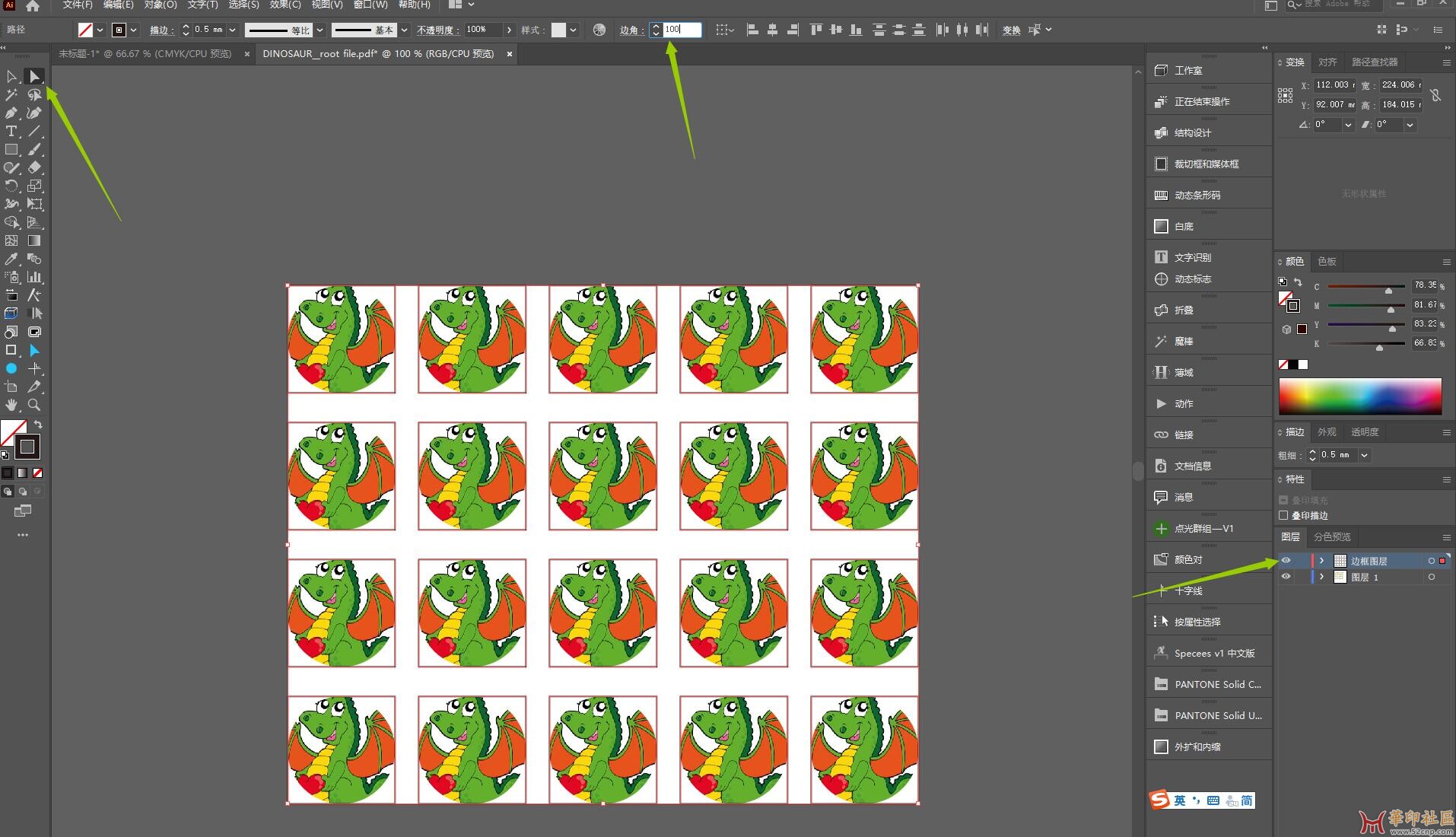Open the rotate angle dropdown in Transform panel
Image resolution: width=1456 pixels, height=837 pixels.
1348,125
